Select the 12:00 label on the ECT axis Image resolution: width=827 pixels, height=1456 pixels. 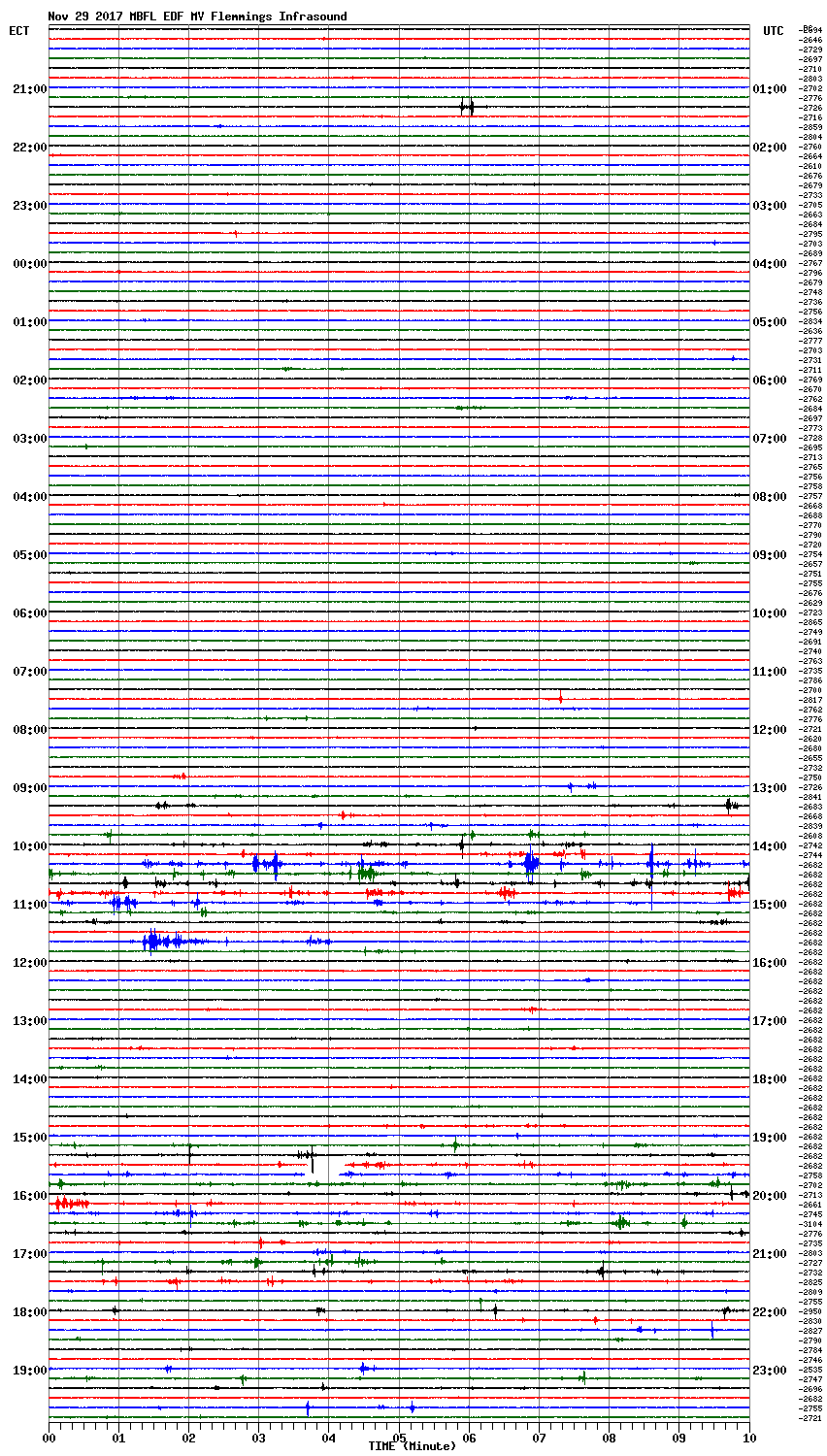click(x=29, y=963)
